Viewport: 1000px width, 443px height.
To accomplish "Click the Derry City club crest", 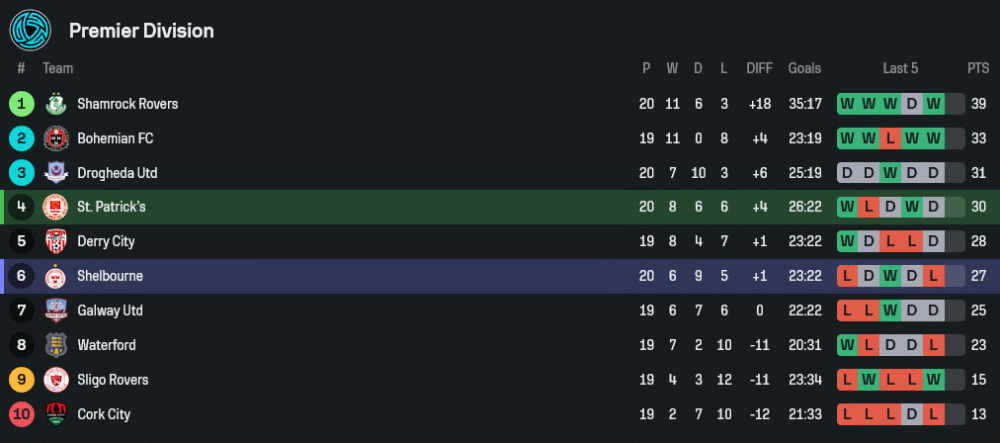I will tap(55, 242).
